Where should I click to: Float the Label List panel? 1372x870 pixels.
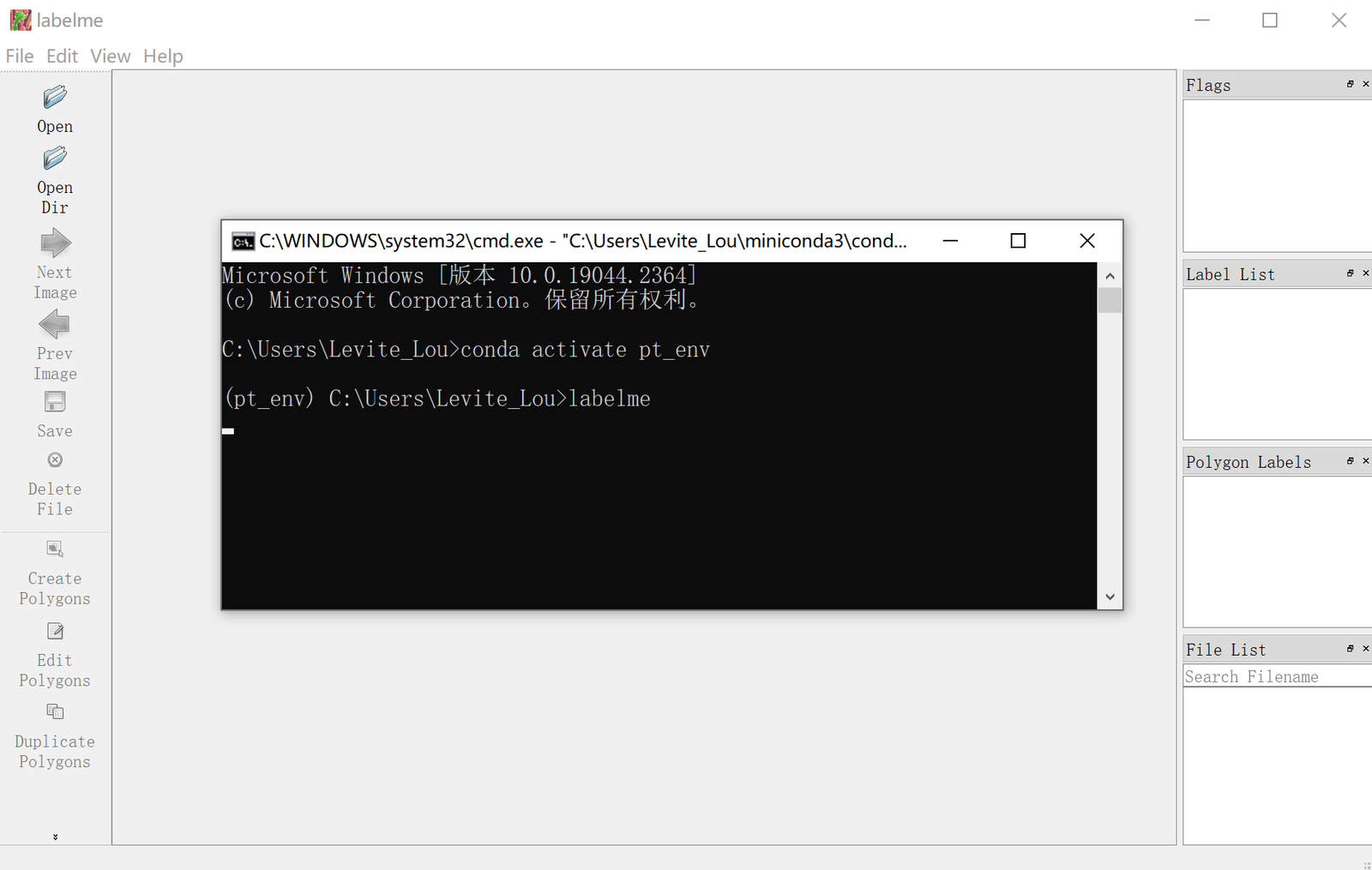pyautogui.click(x=1350, y=273)
